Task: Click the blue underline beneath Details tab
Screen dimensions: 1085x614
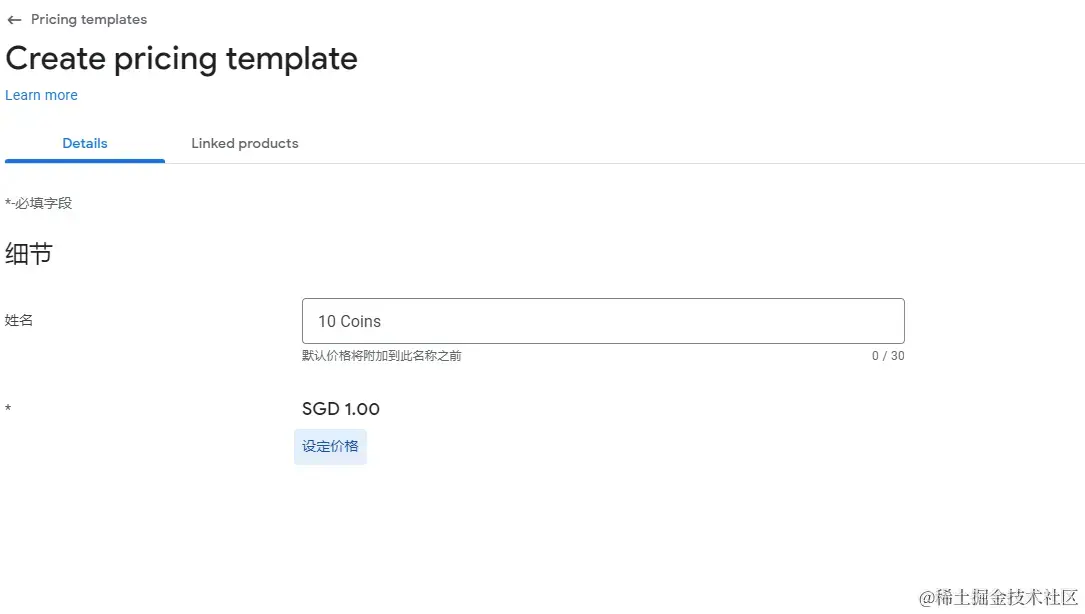Action: pos(85,160)
